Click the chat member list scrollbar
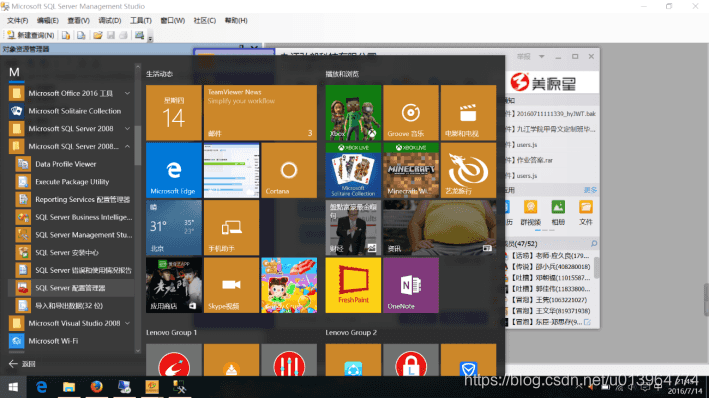The height and width of the screenshot is (399, 709). click(x=596, y=268)
